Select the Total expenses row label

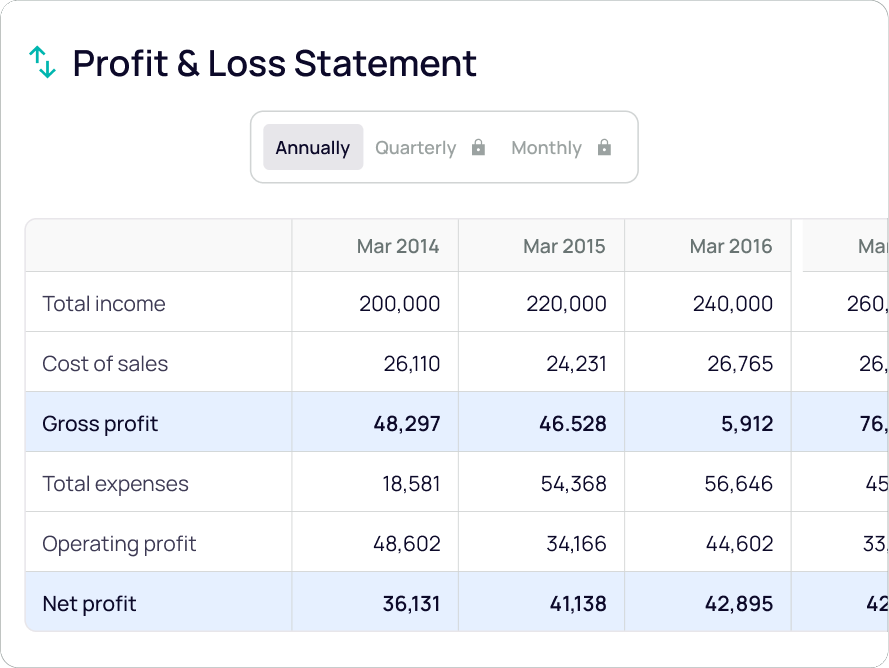pos(115,484)
